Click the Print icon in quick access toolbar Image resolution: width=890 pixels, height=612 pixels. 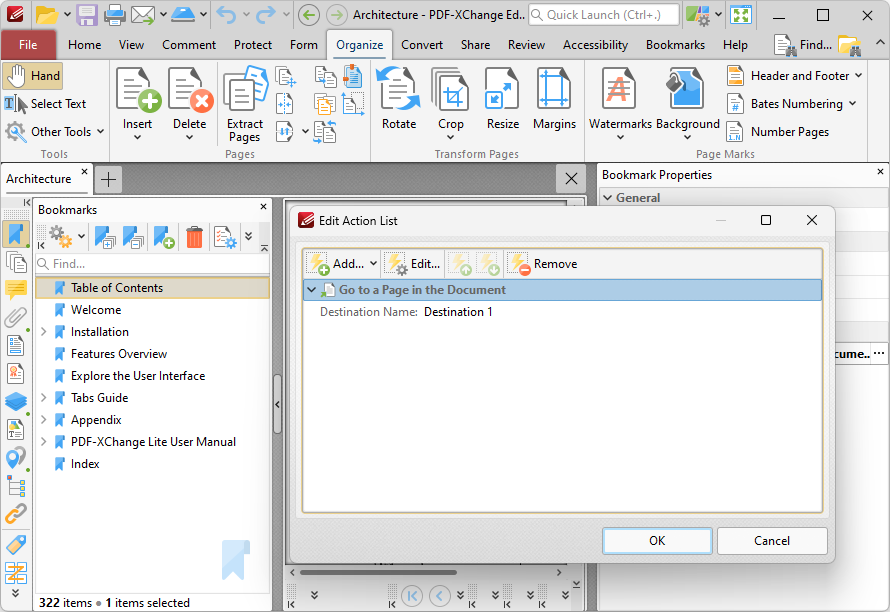click(114, 15)
